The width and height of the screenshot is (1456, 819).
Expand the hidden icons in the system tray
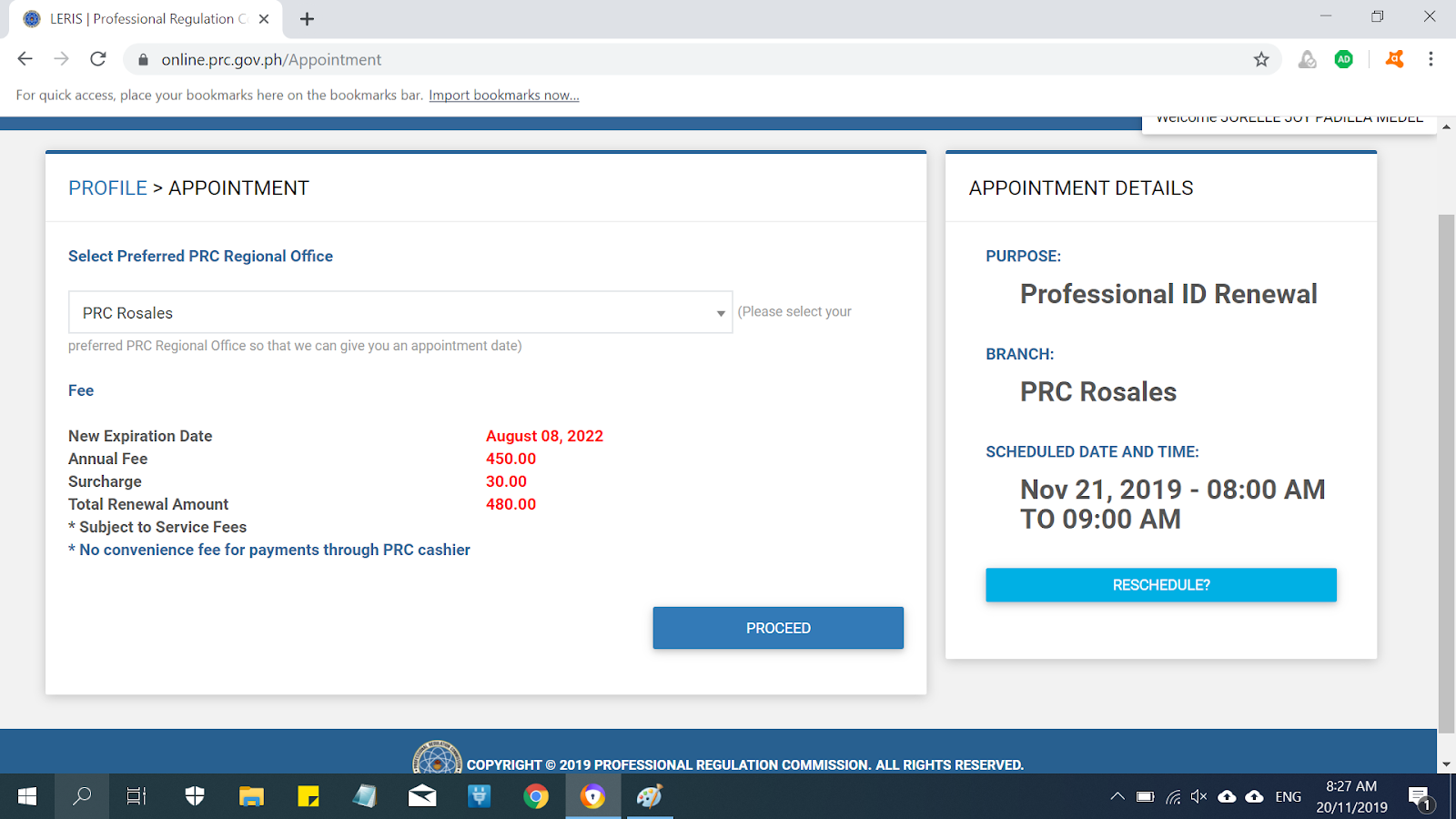[x=1117, y=796]
